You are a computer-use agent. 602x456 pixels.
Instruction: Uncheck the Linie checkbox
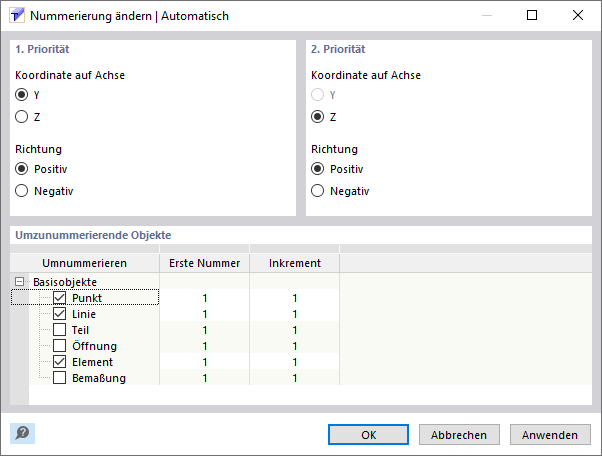pos(60,314)
